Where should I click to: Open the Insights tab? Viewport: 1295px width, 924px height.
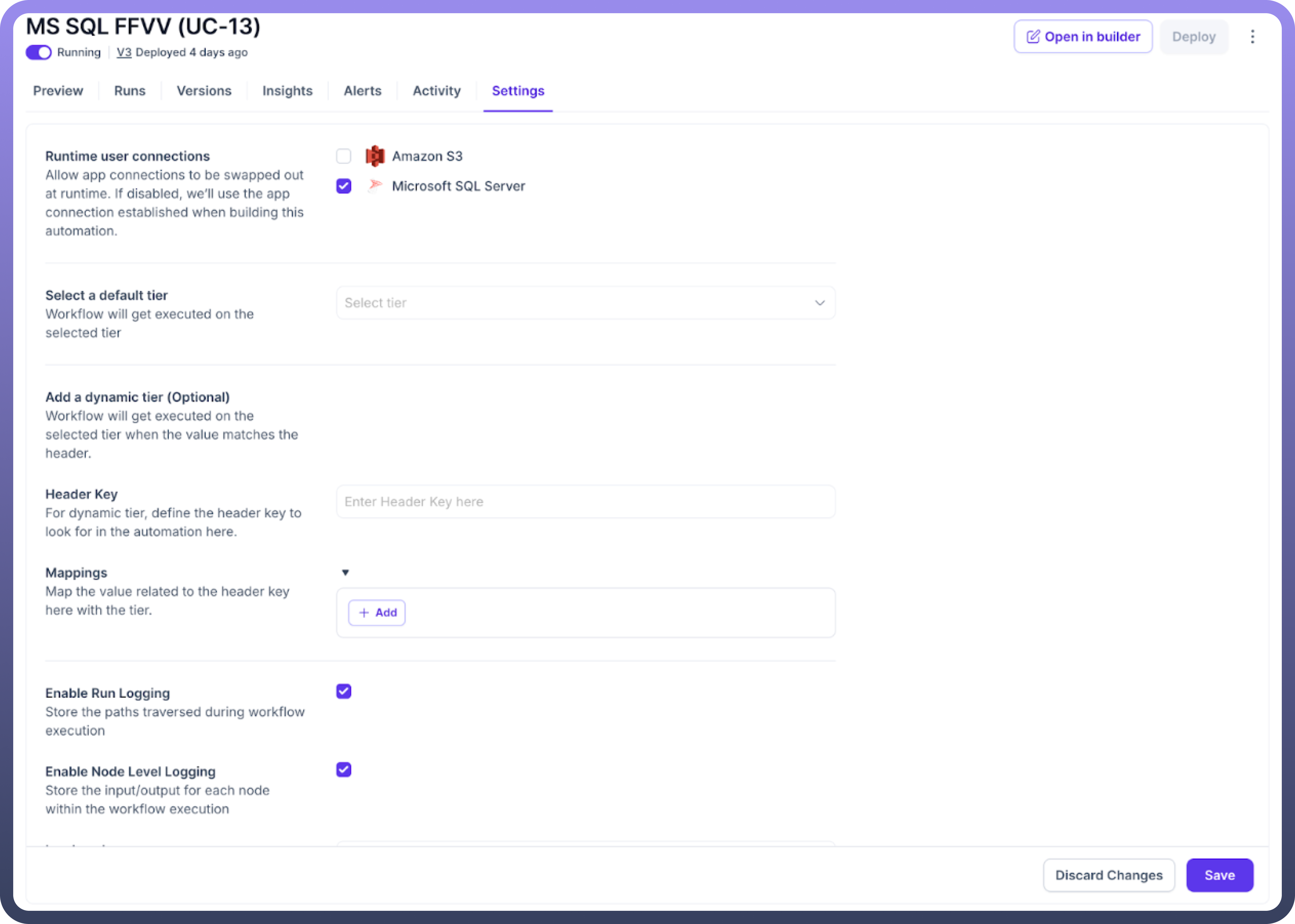point(287,91)
